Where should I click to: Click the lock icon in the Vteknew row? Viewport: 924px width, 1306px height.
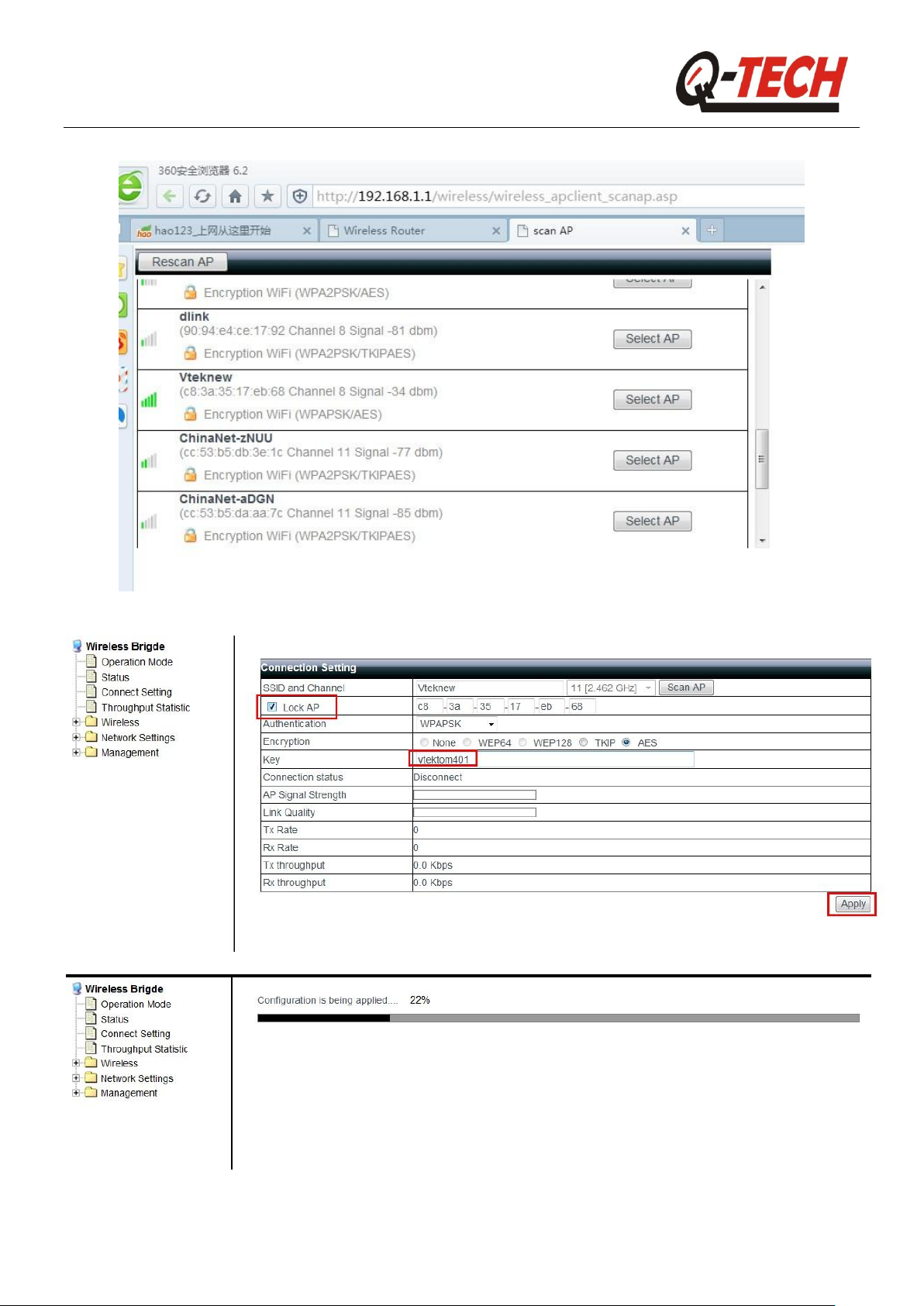pyautogui.click(x=190, y=414)
